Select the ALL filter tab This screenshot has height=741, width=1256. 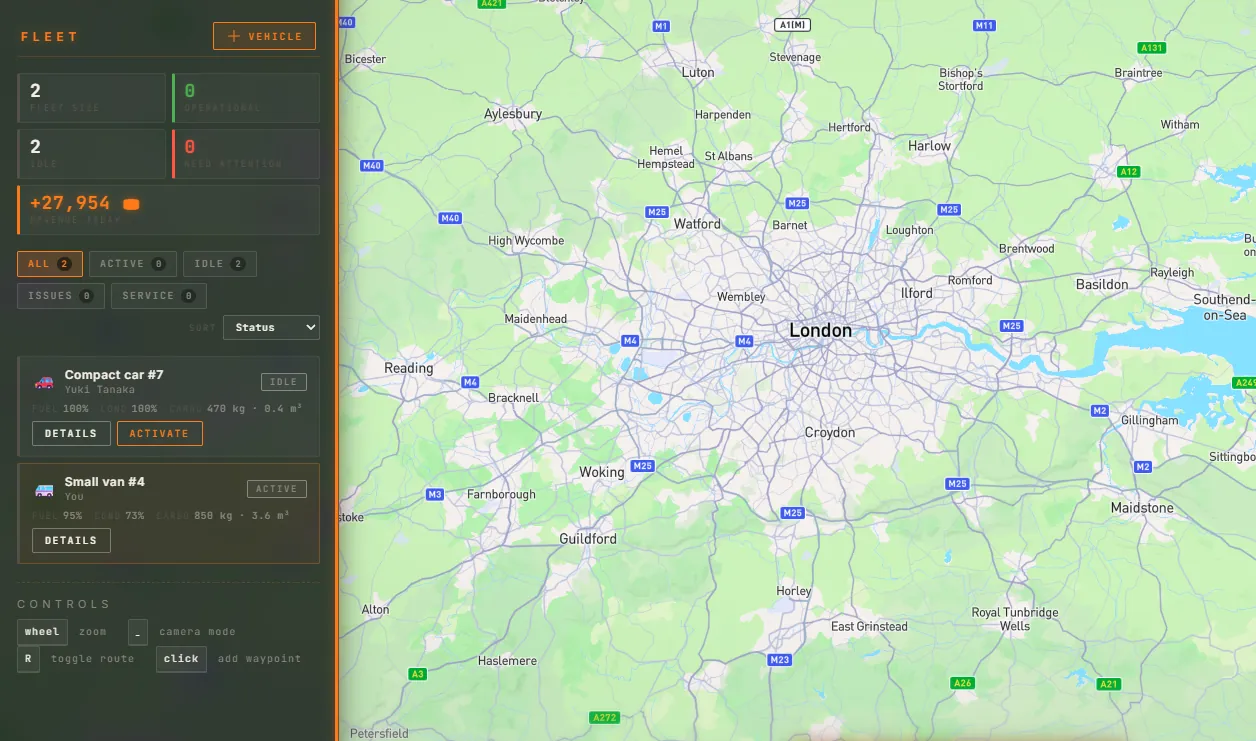click(x=50, y=264)
